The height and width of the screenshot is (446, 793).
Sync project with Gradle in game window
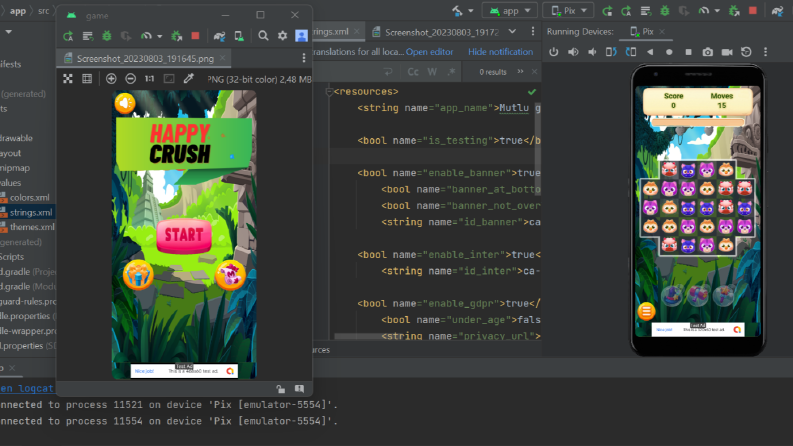coord(219,36)
